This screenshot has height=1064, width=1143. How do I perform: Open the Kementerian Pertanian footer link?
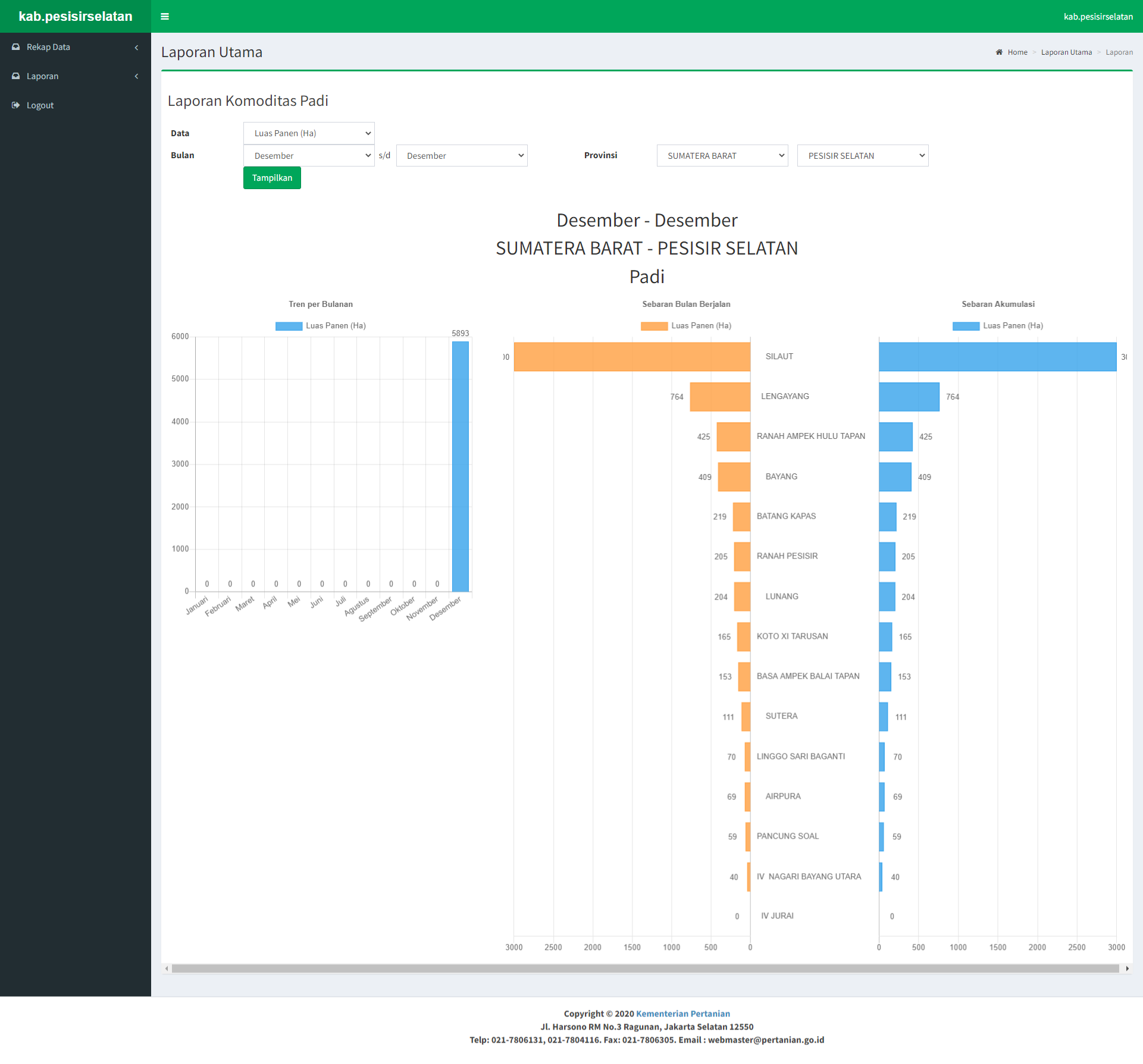683,1014
